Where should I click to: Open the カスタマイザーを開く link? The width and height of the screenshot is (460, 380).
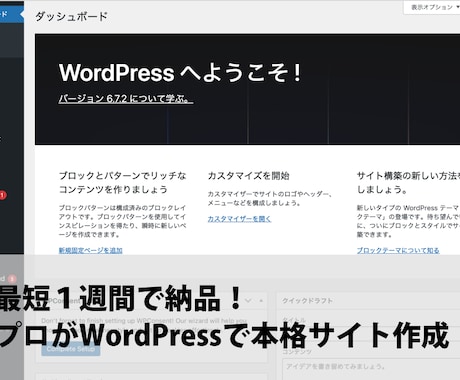239,219
